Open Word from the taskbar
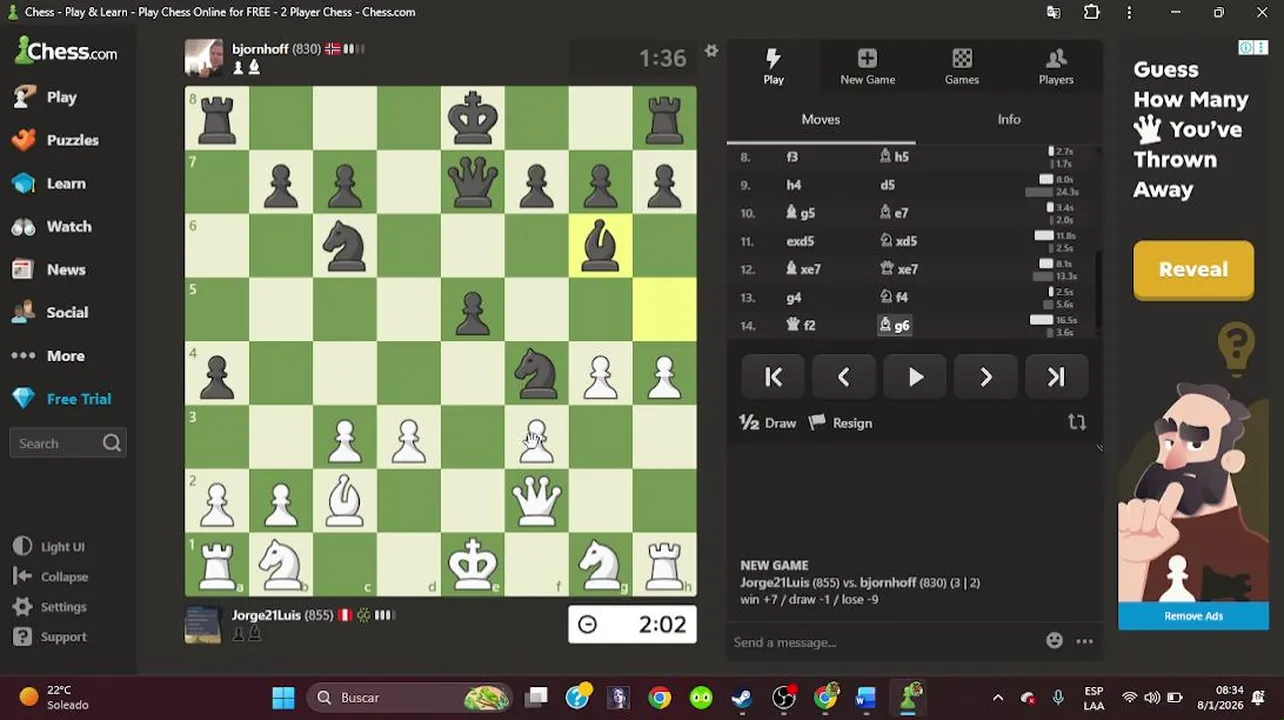Image resolution: width=1284 pixels, height=720 pixels. [x=866, y=697]
